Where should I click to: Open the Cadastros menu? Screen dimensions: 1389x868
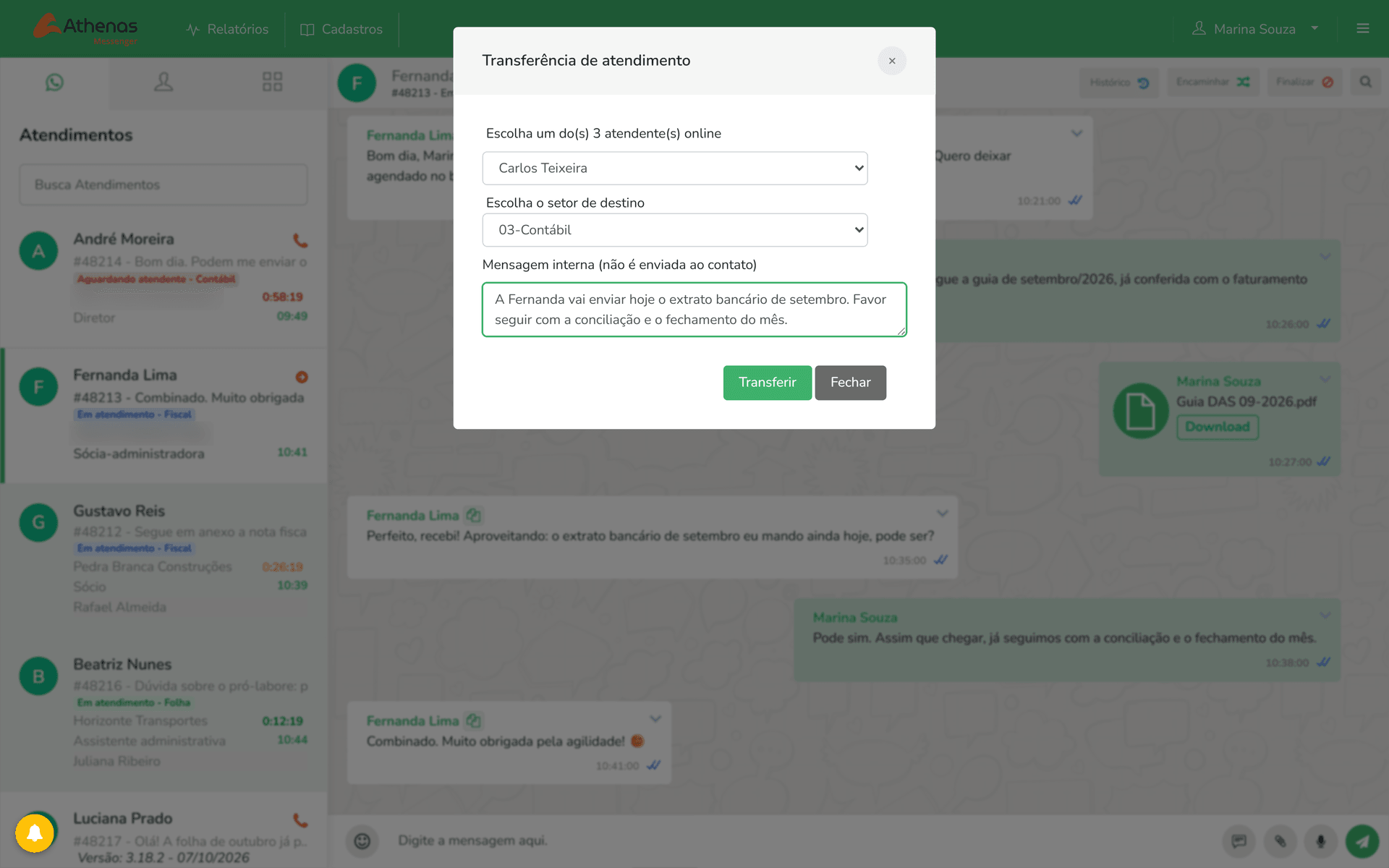tap(341, 29)
